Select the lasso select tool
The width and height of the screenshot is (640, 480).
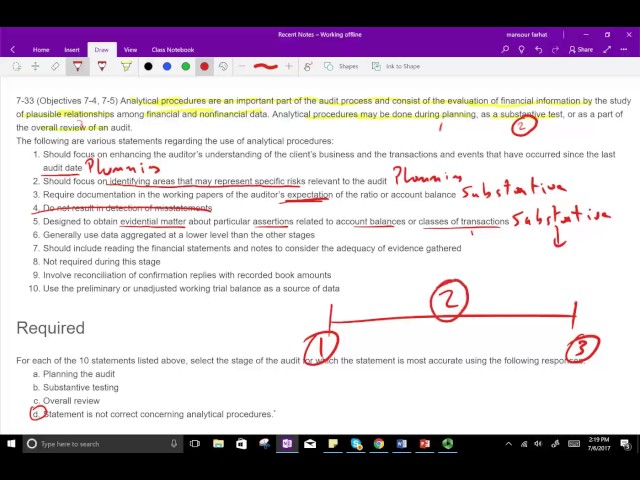pos(16,67)
